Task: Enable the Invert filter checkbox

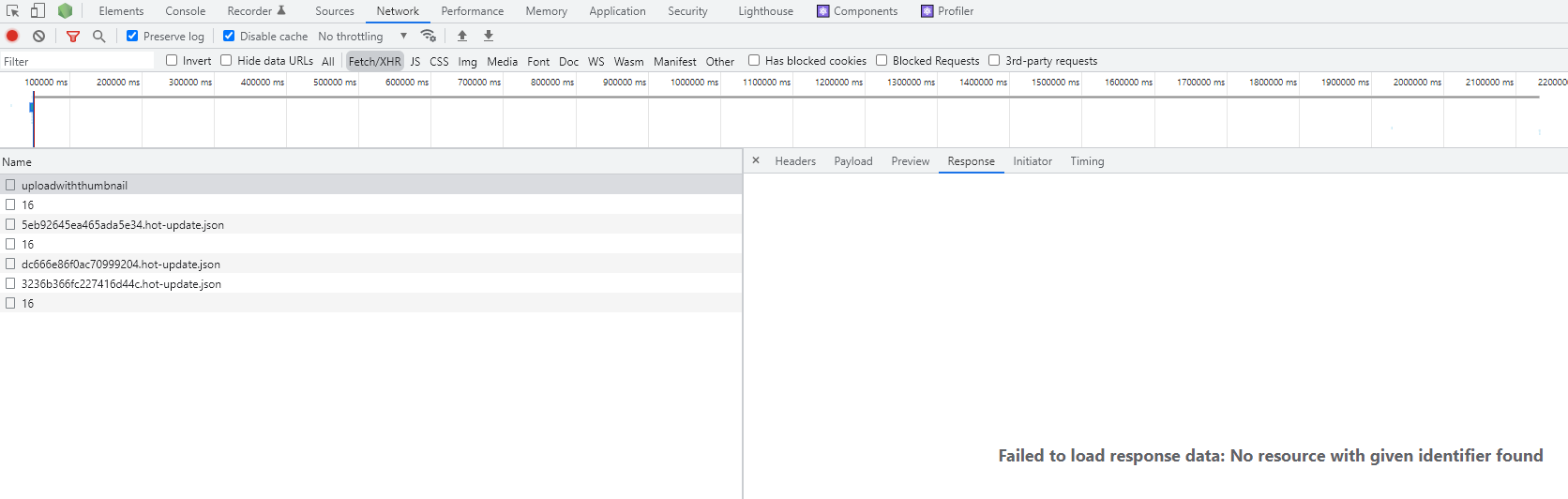Action: click(172, 60)
